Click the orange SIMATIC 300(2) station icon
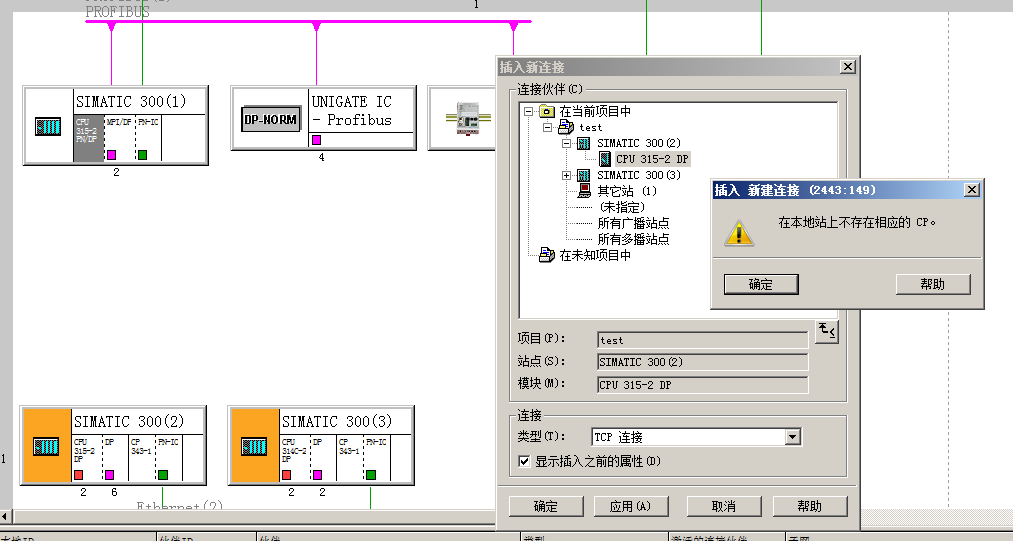The width and height of the screenshot is (1013, 541). click(x=46, y=446)
